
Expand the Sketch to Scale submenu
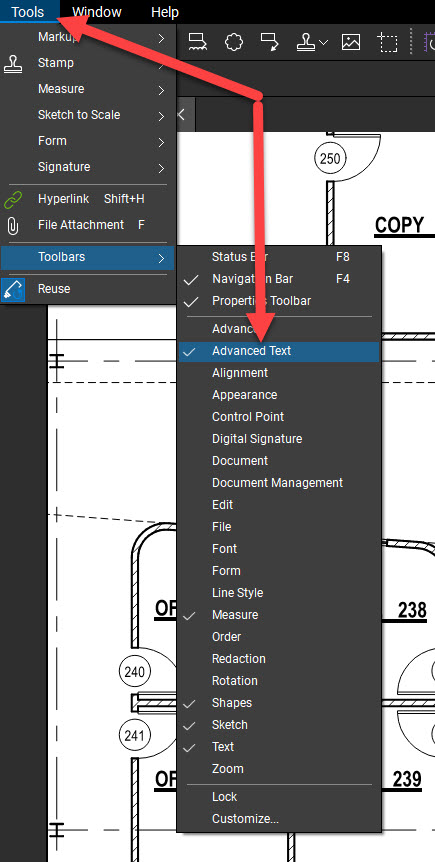88,115
